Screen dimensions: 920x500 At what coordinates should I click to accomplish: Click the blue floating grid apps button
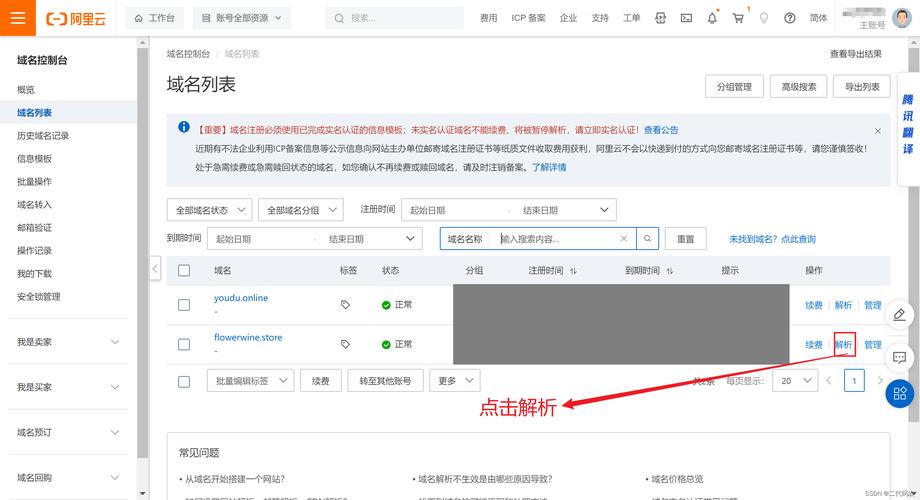(899, 393)
